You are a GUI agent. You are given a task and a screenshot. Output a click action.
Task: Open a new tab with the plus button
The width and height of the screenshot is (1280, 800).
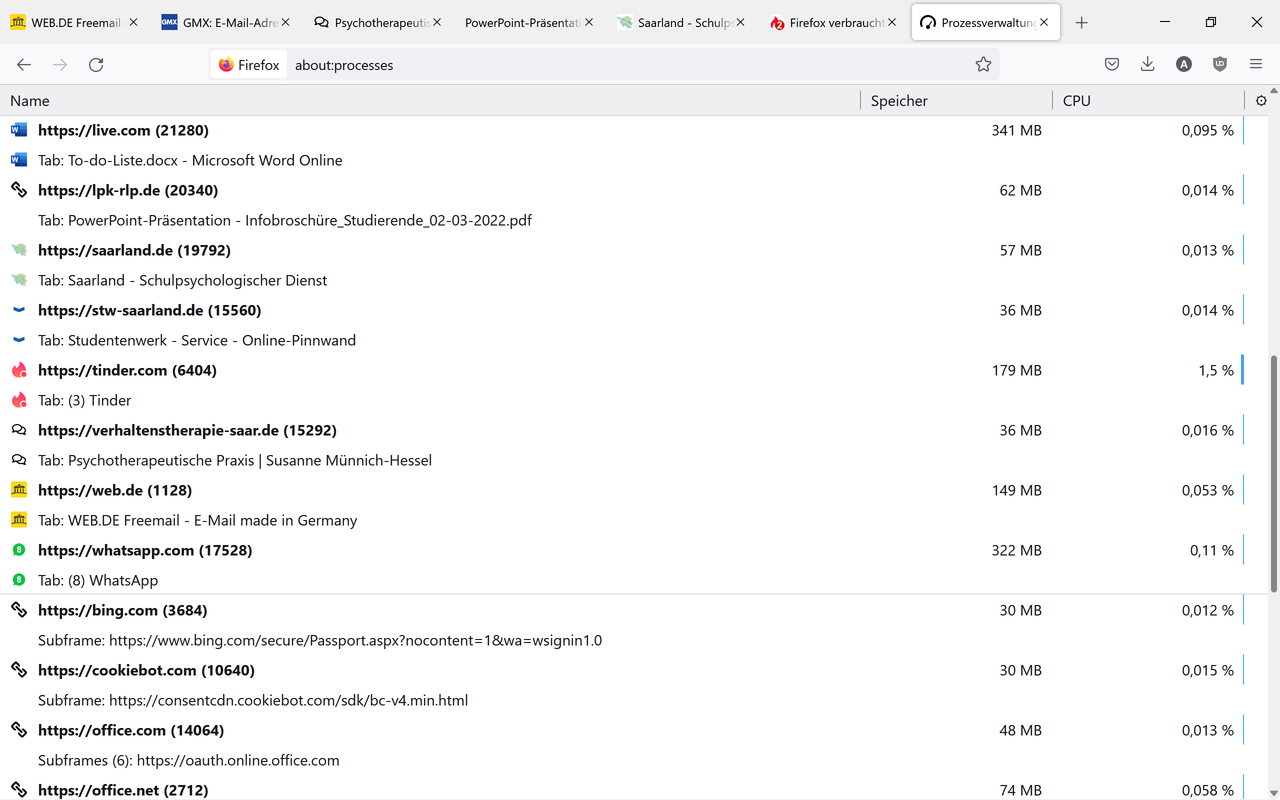tap(1081, 22)
